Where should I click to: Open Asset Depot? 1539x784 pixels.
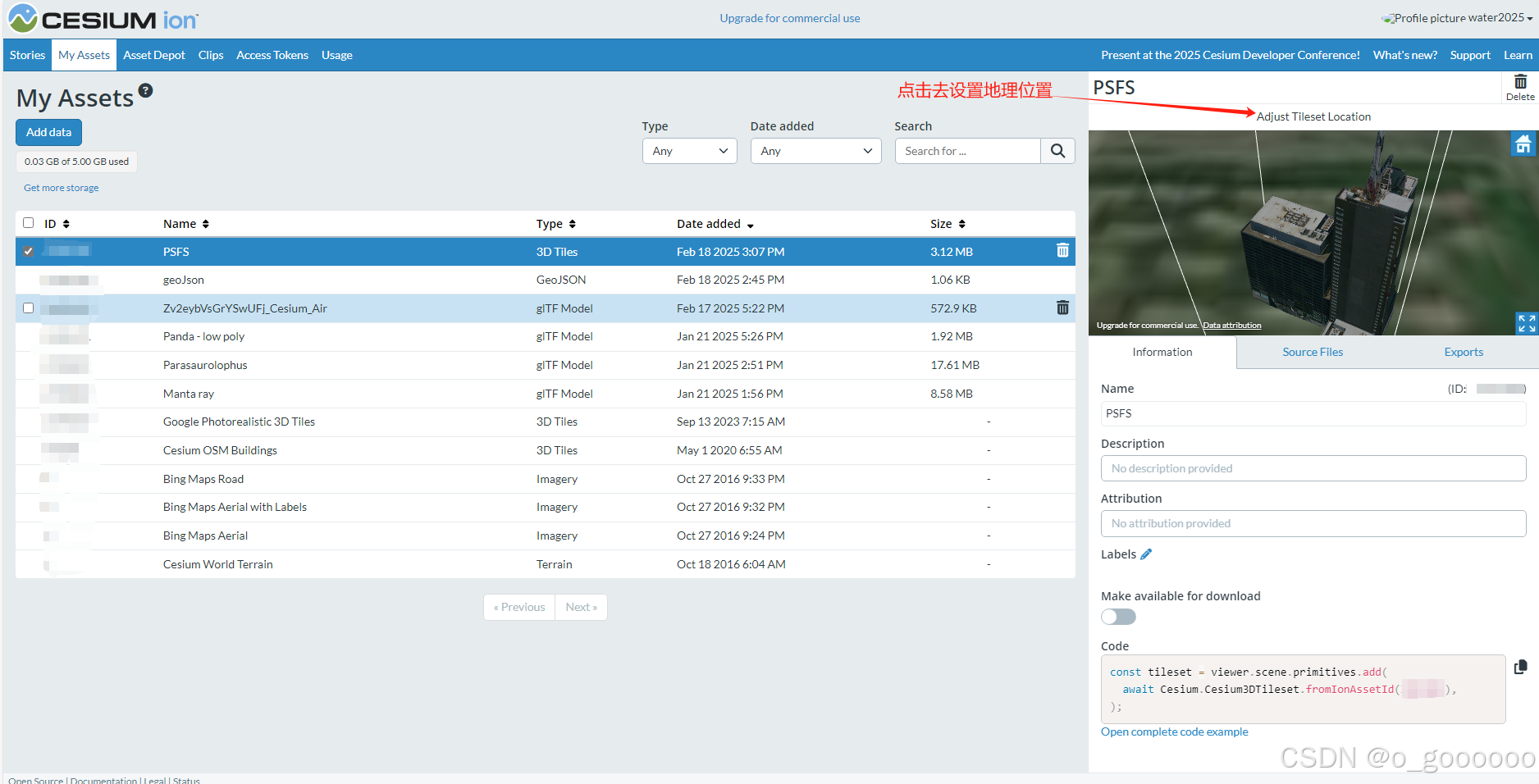point(154,55)
